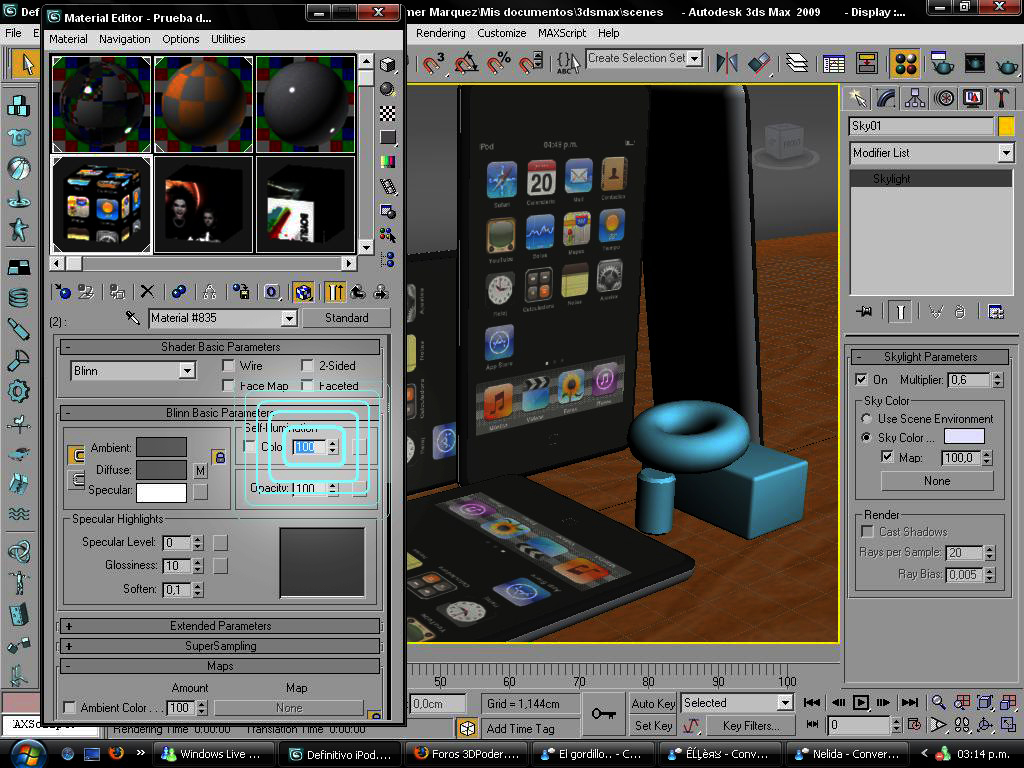Open the Navigation menu in Material Editor
The width and height of the screenshot is (1024, 768).
coord(125,39)
